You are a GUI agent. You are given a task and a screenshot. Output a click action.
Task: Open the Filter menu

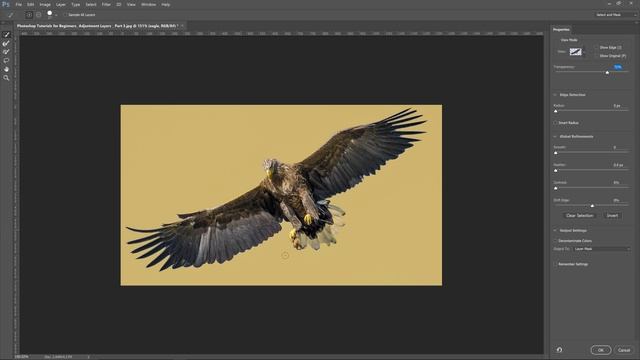(106, 4)
